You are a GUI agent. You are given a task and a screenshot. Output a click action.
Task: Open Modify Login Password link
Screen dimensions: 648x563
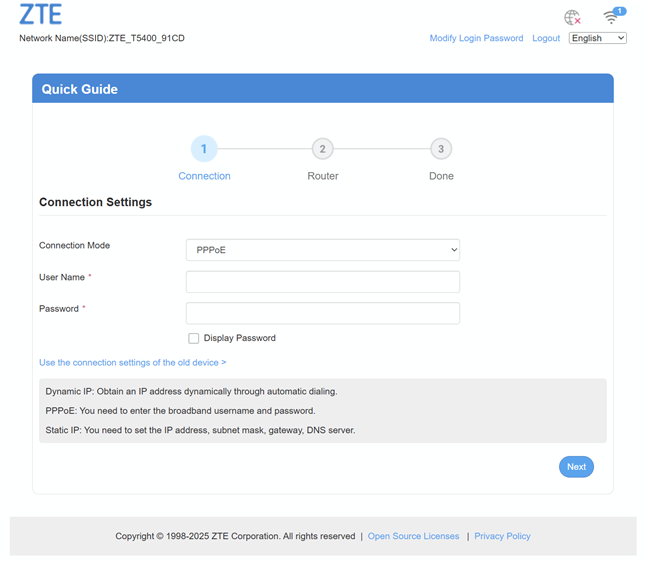point(476,38)
